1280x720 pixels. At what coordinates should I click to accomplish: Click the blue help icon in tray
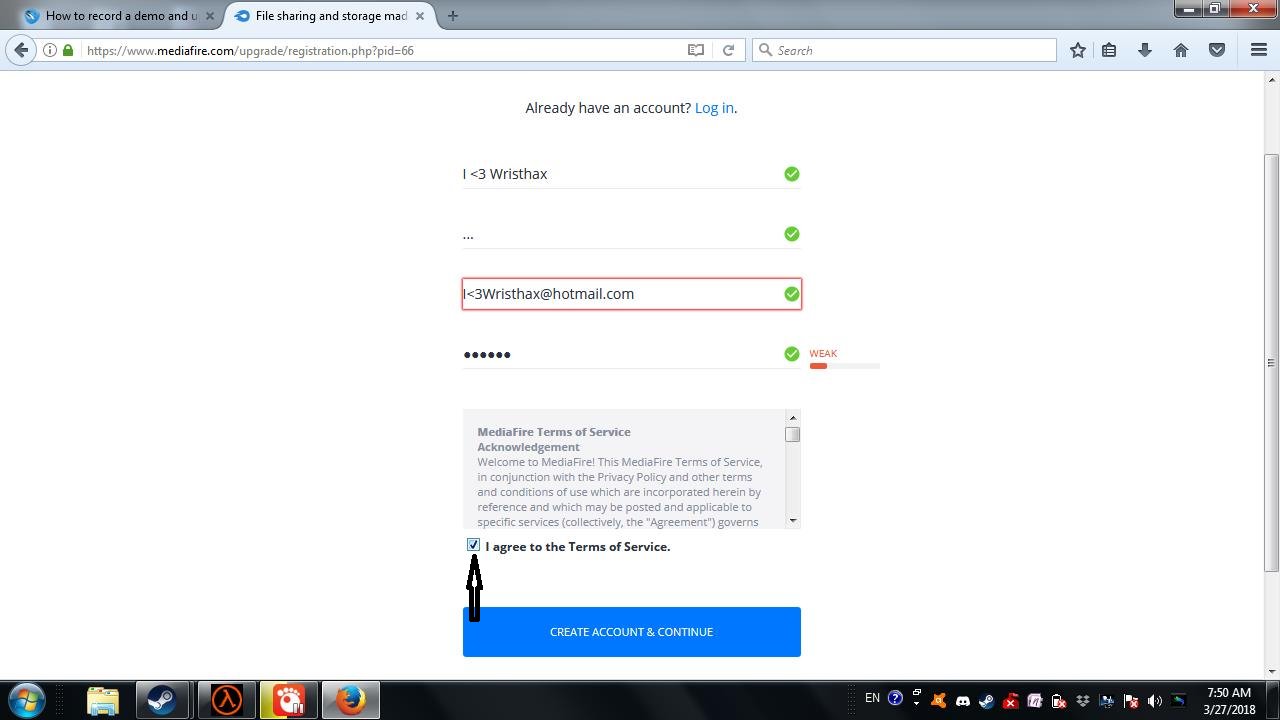pyautogui.click(x=895, y=698)
